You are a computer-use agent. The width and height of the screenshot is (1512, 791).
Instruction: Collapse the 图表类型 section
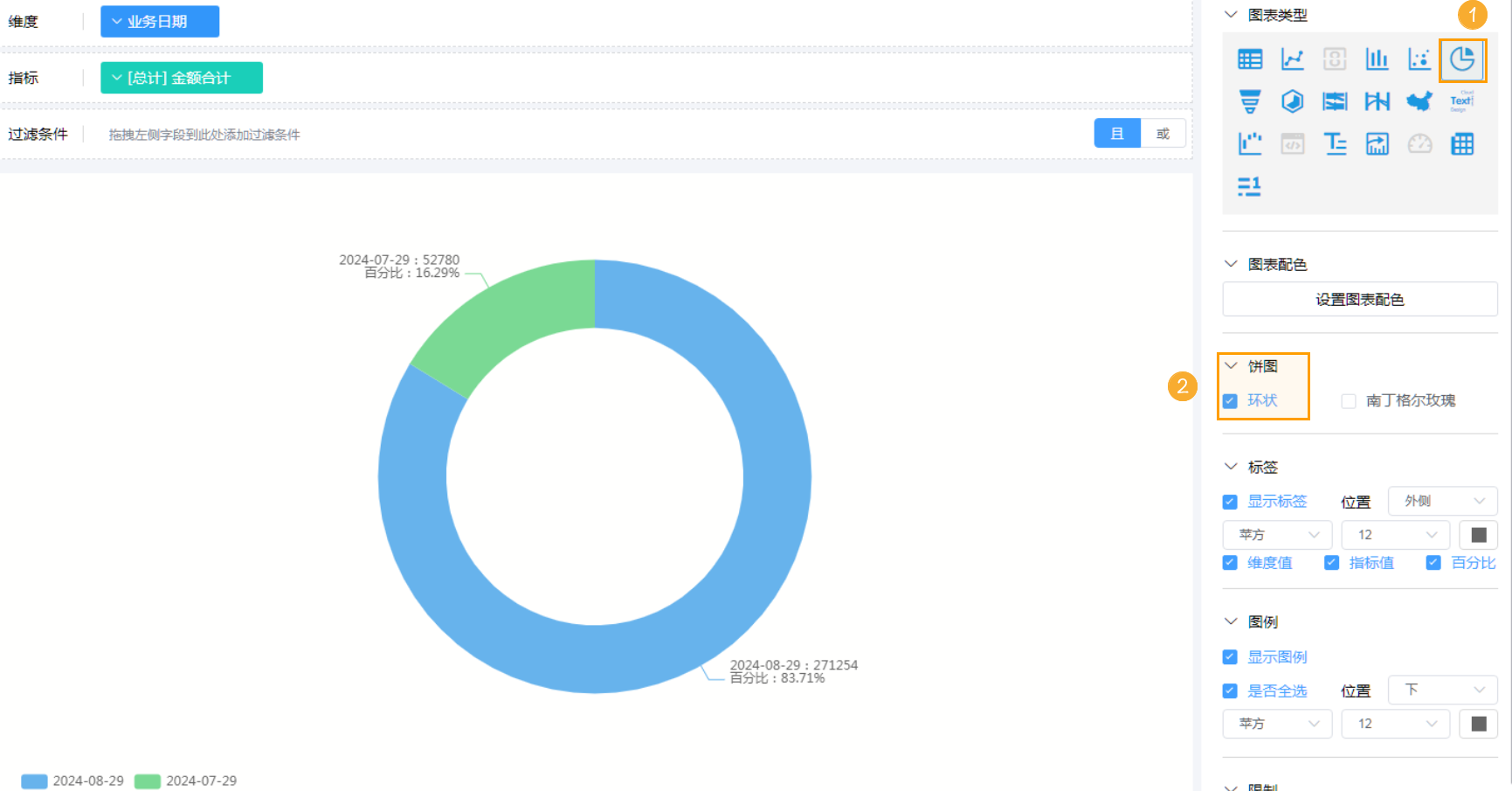point(1231,15)
